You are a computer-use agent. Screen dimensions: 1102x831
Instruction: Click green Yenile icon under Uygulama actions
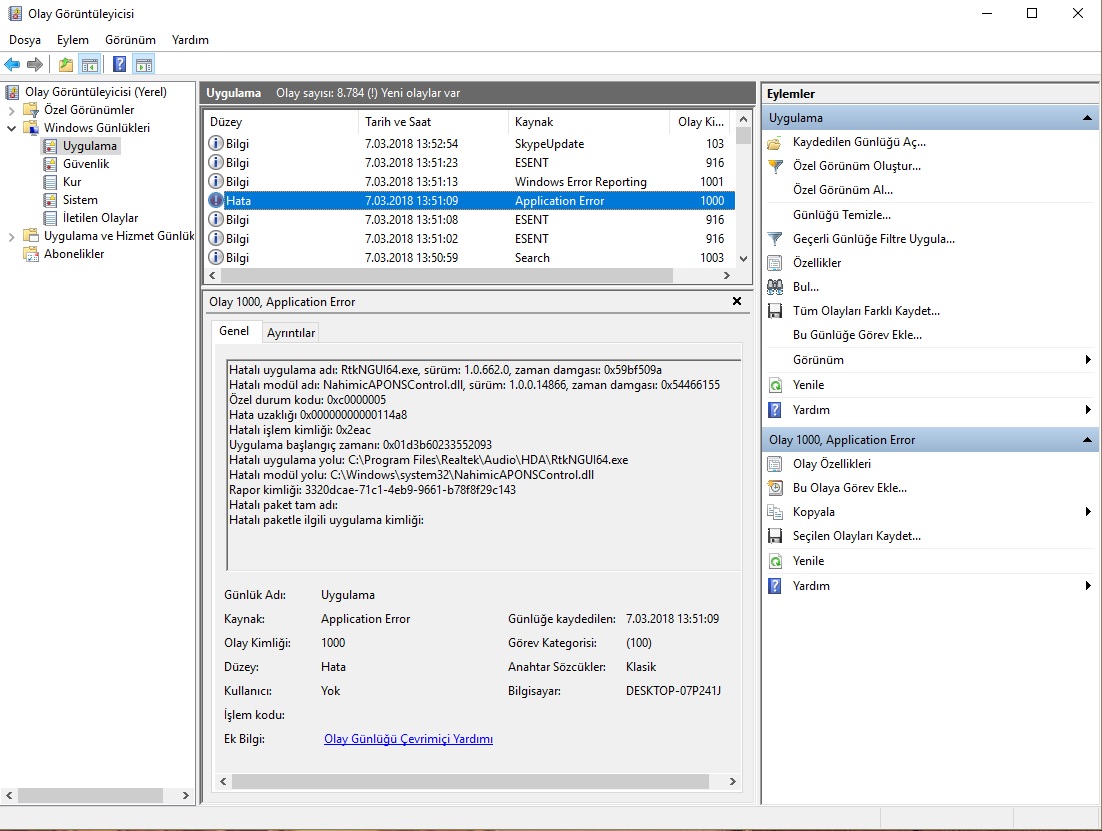pos(775,385)
